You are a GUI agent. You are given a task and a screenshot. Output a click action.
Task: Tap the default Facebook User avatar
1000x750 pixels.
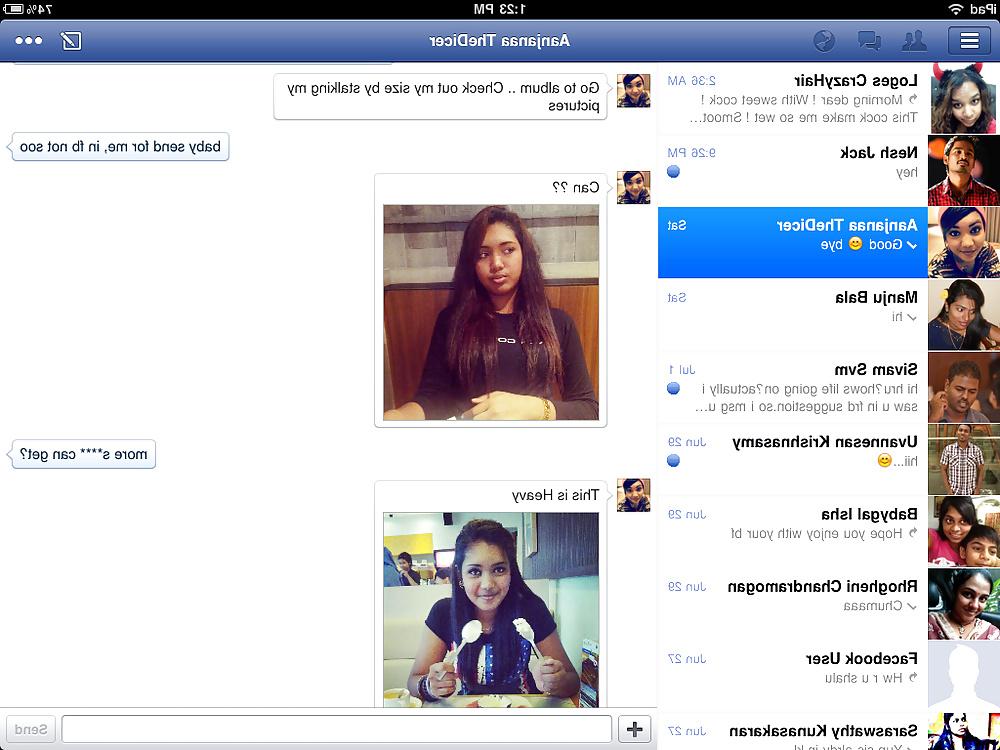(964, 676)
